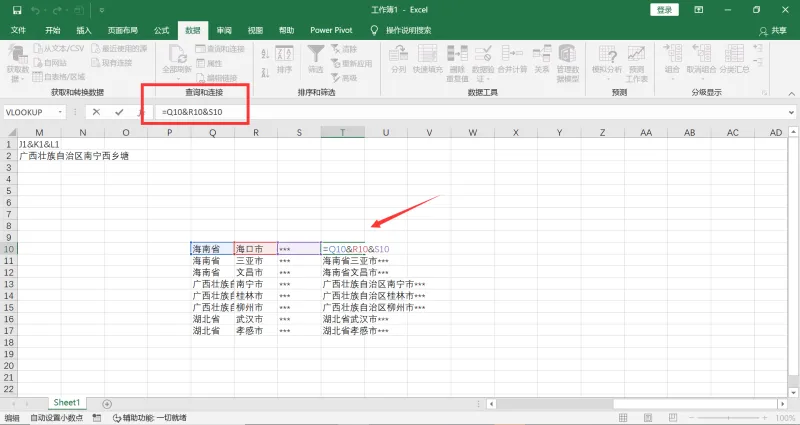This screenshot has width=800, height=425.
Task: Click the Undo arrow icon
Action: tap(35, 10)
